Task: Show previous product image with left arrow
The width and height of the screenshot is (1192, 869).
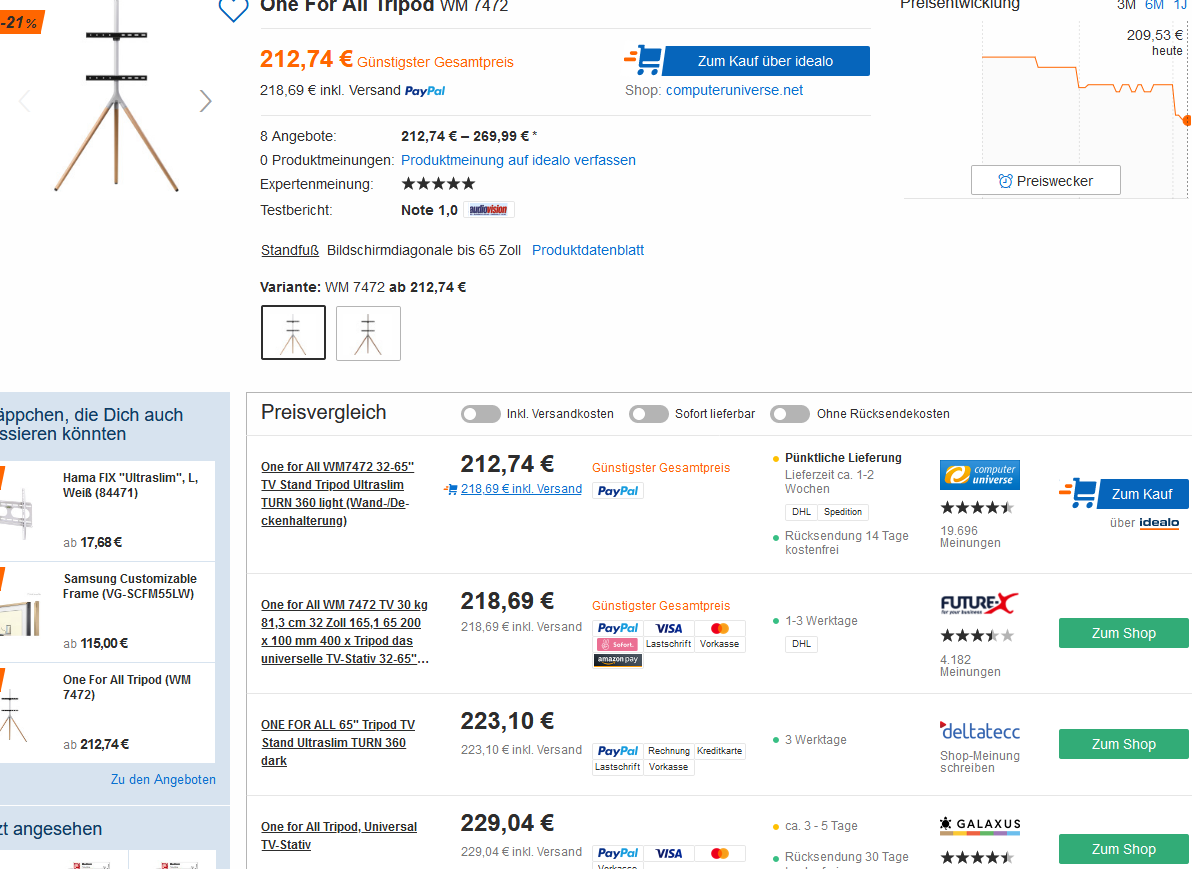Action: [25, 101]
